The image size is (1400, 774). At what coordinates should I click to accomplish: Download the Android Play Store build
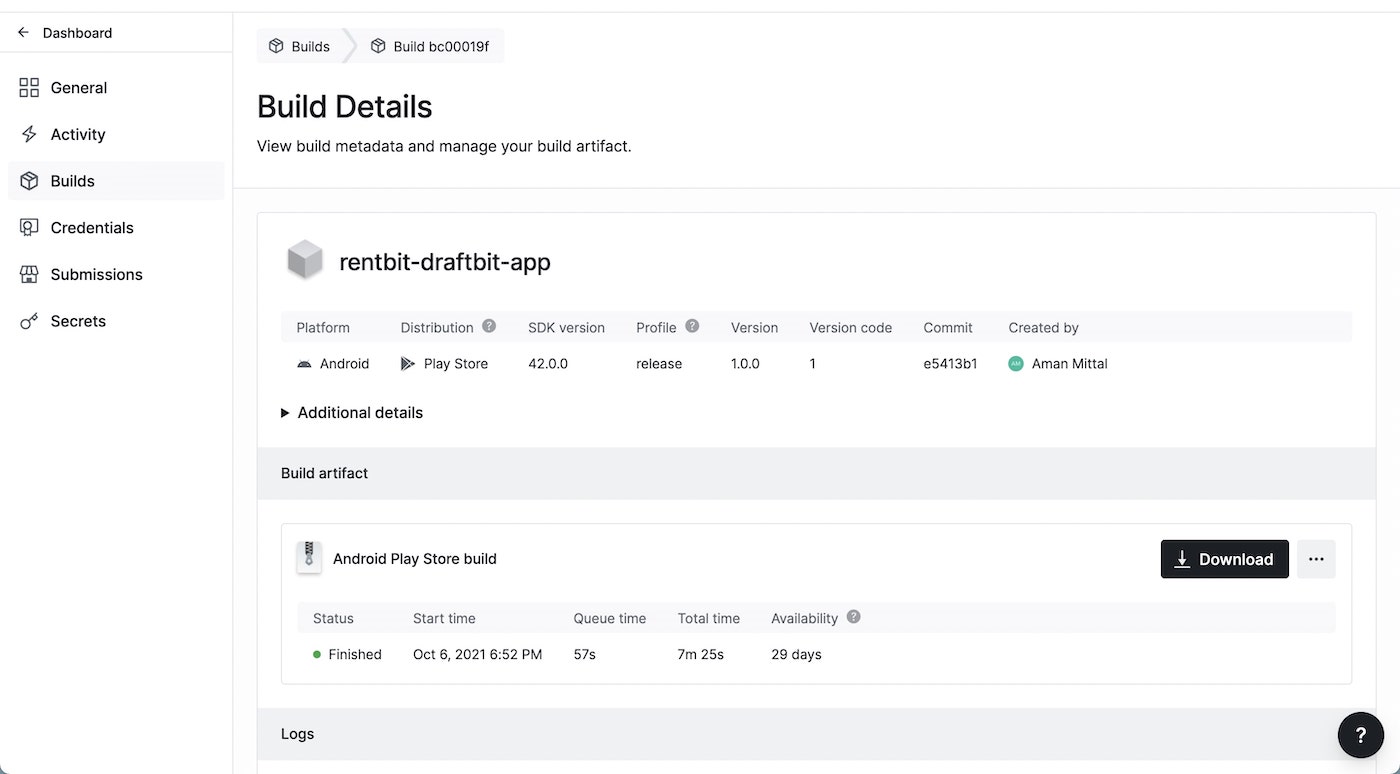coord(1224,559)
